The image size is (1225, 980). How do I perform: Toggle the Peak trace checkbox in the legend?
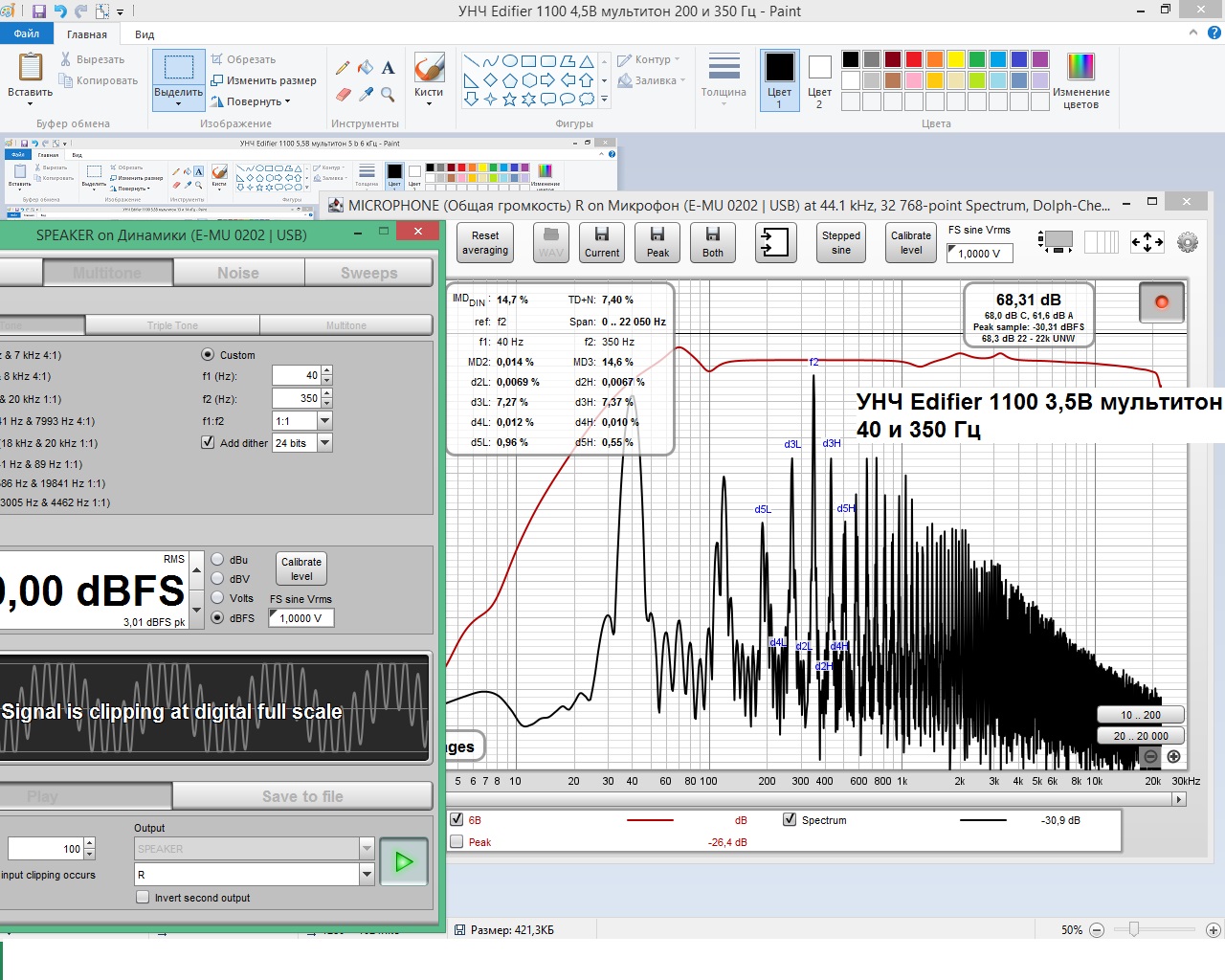point(457,842)
